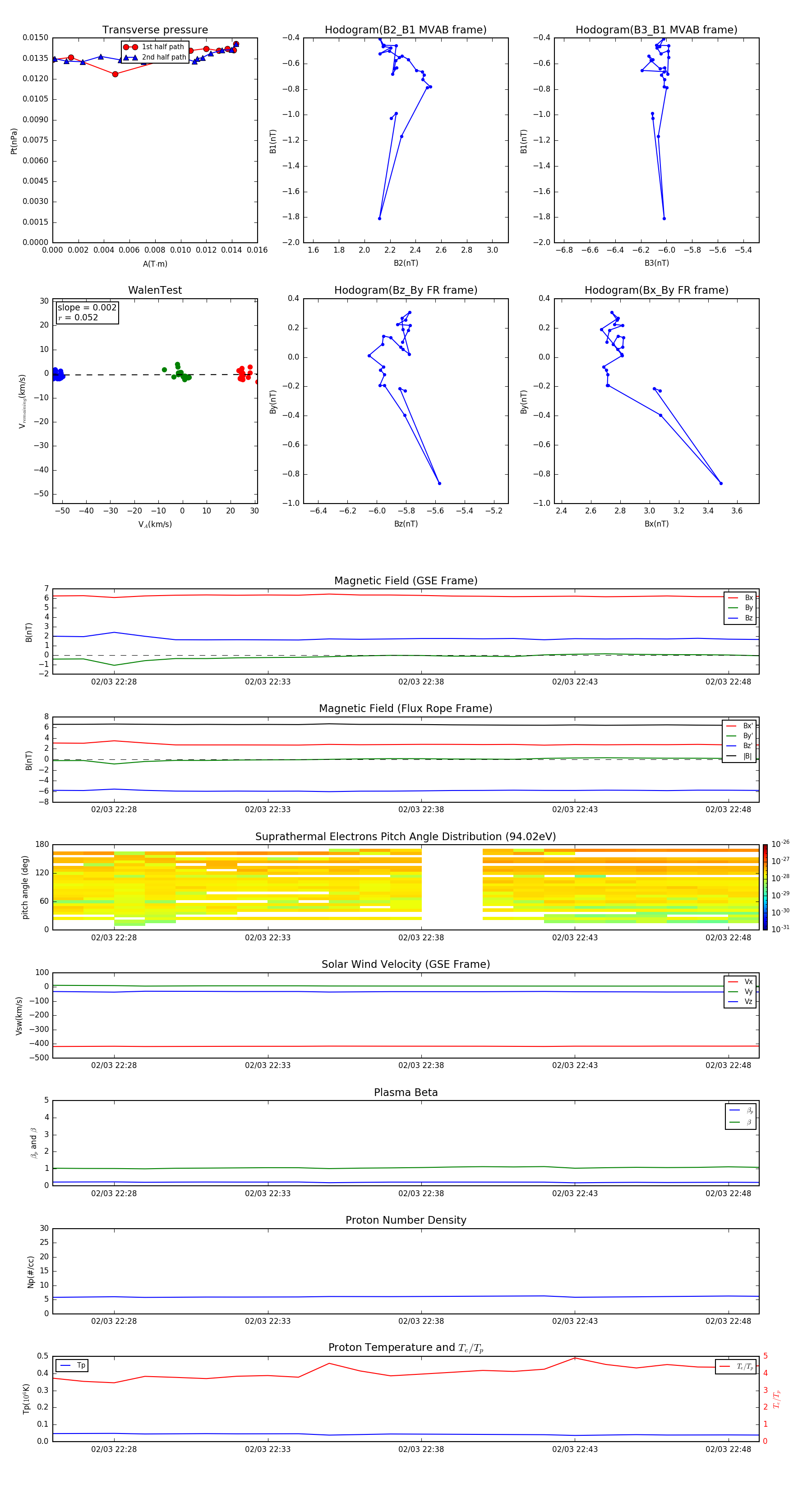Click the 'Vz' entry in velocity legend
812x1489 pixels.
tap(741, 1001)
